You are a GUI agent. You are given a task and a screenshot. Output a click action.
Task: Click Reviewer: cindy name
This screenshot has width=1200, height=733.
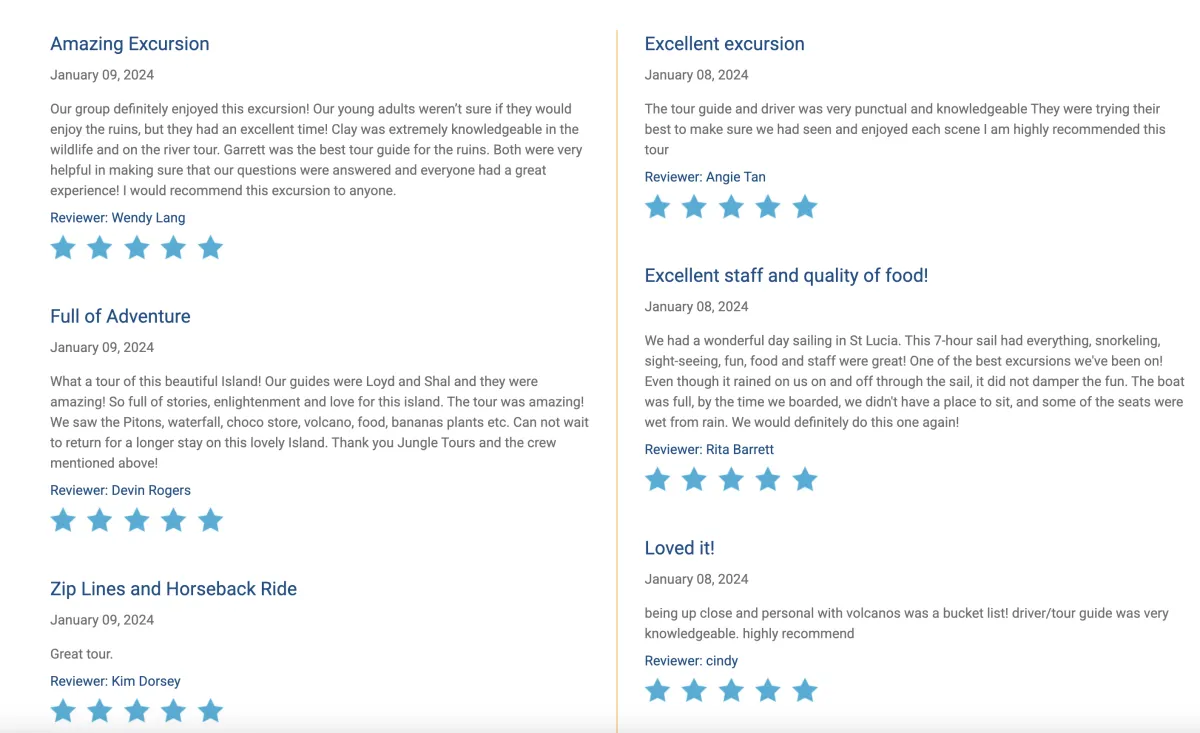[x=691, y=661]
